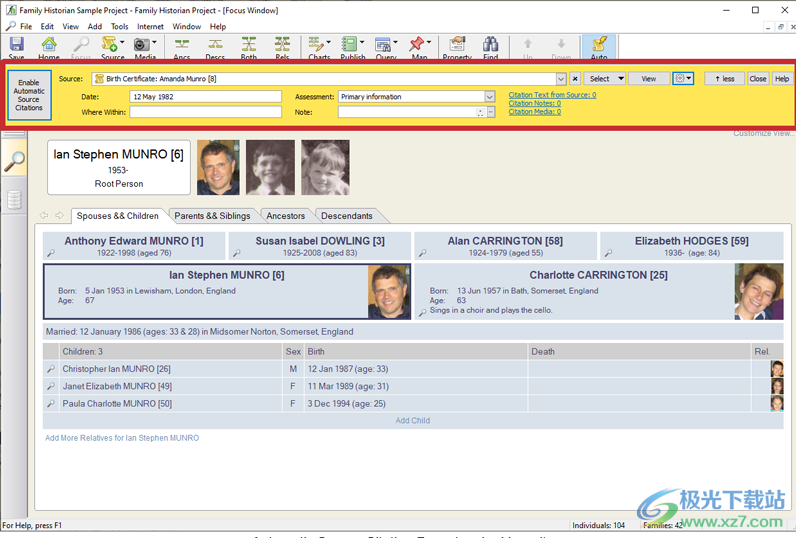Click the magnifier beside Paula Charlotte MUNRO
The width and height of the screenshot is (796, 538).
click(51, 404)
